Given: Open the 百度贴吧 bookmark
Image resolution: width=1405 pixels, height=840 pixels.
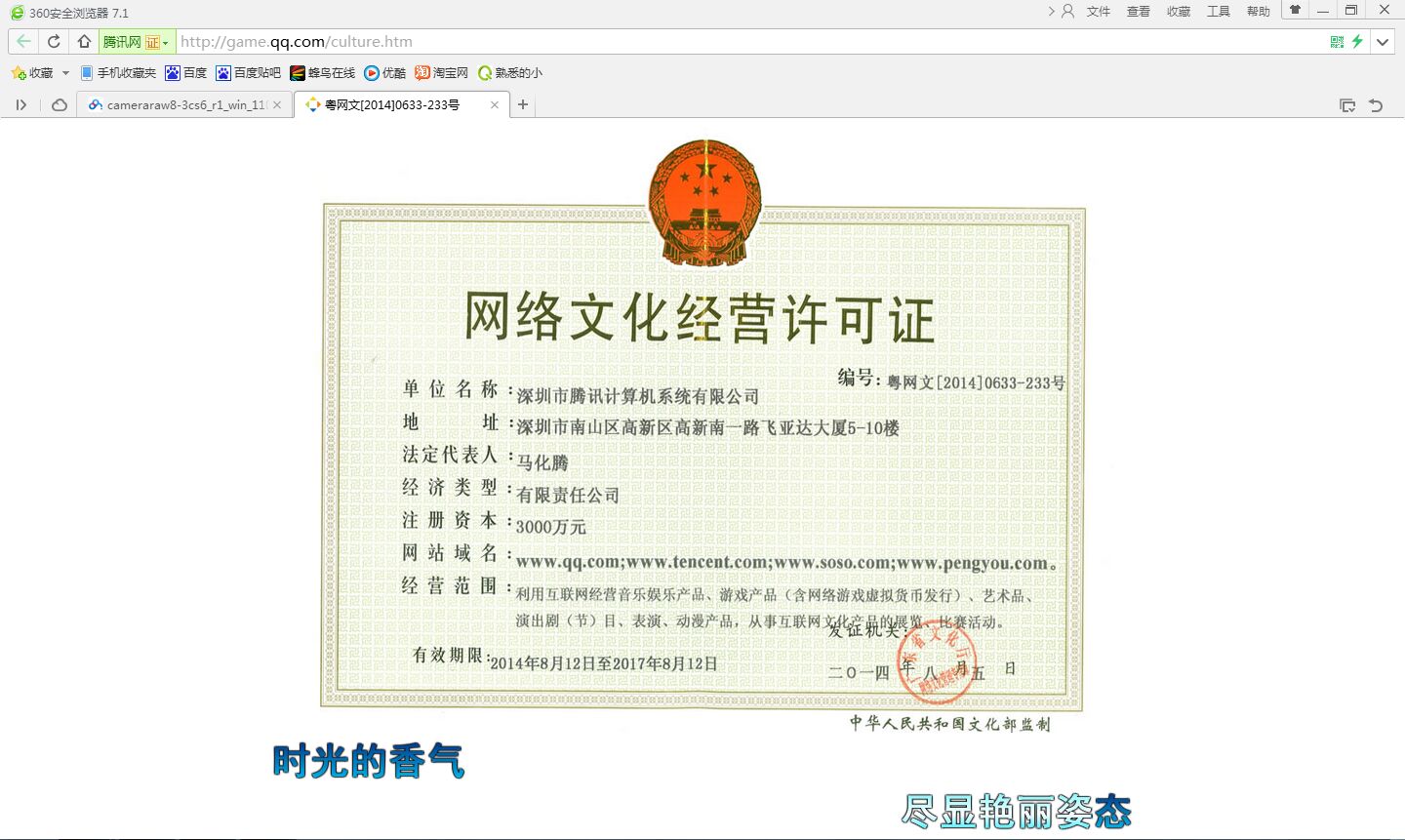Looking at the screenshot, I should 249,73.
